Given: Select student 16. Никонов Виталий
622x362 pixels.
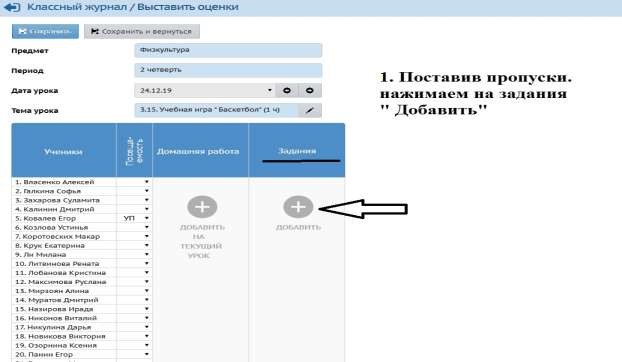Looking at the screenshot, I should click(56, 318).
